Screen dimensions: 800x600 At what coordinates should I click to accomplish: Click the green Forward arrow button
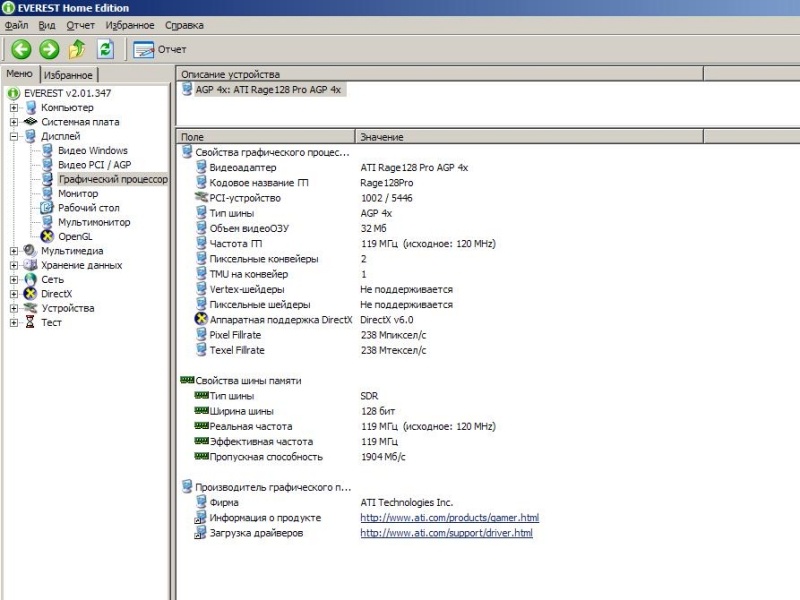click(49, 49)
